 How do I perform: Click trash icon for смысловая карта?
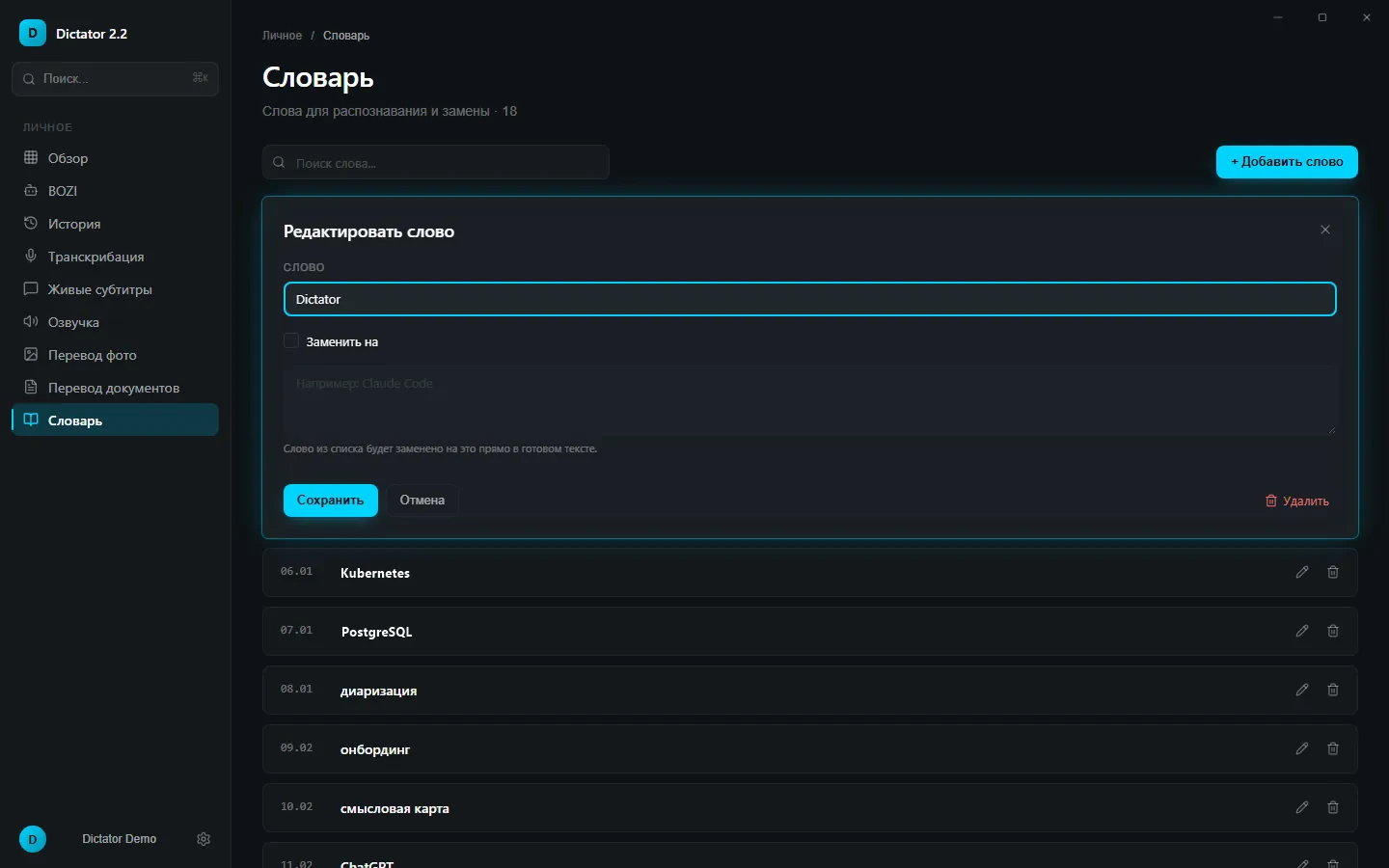point(1333,807)
